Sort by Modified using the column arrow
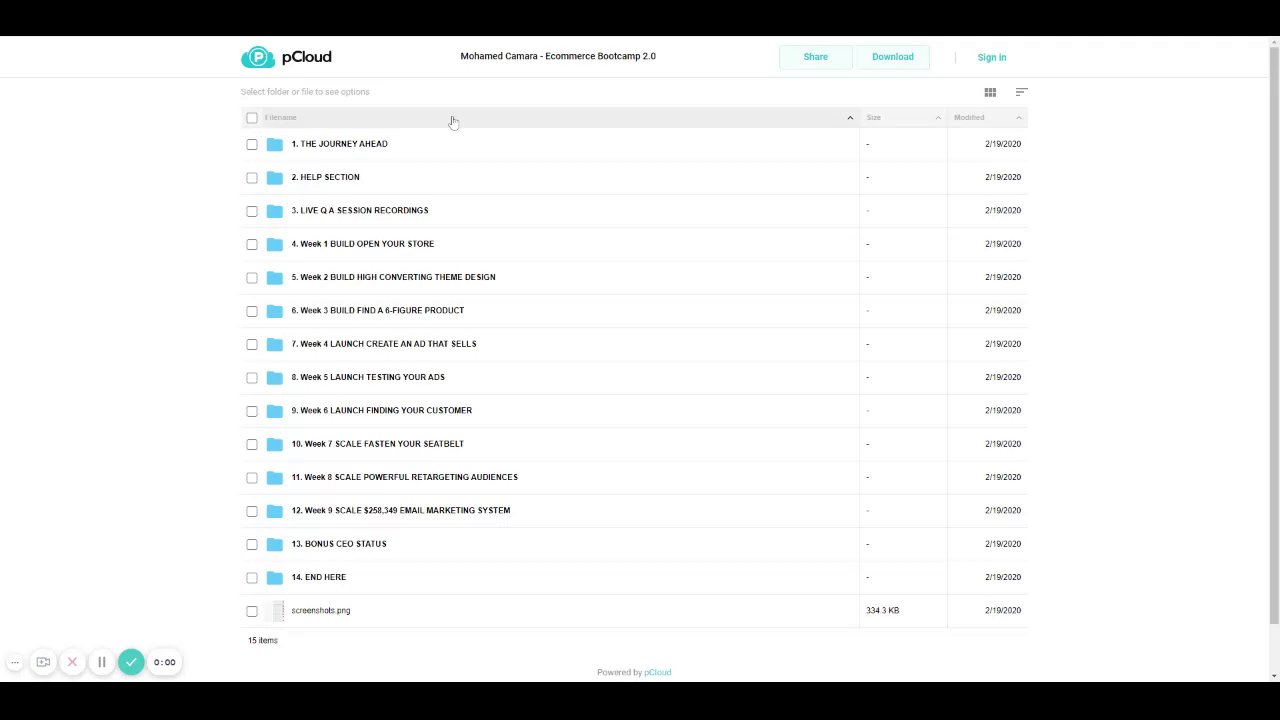The image size is (1280, 720). point(1019,118)
